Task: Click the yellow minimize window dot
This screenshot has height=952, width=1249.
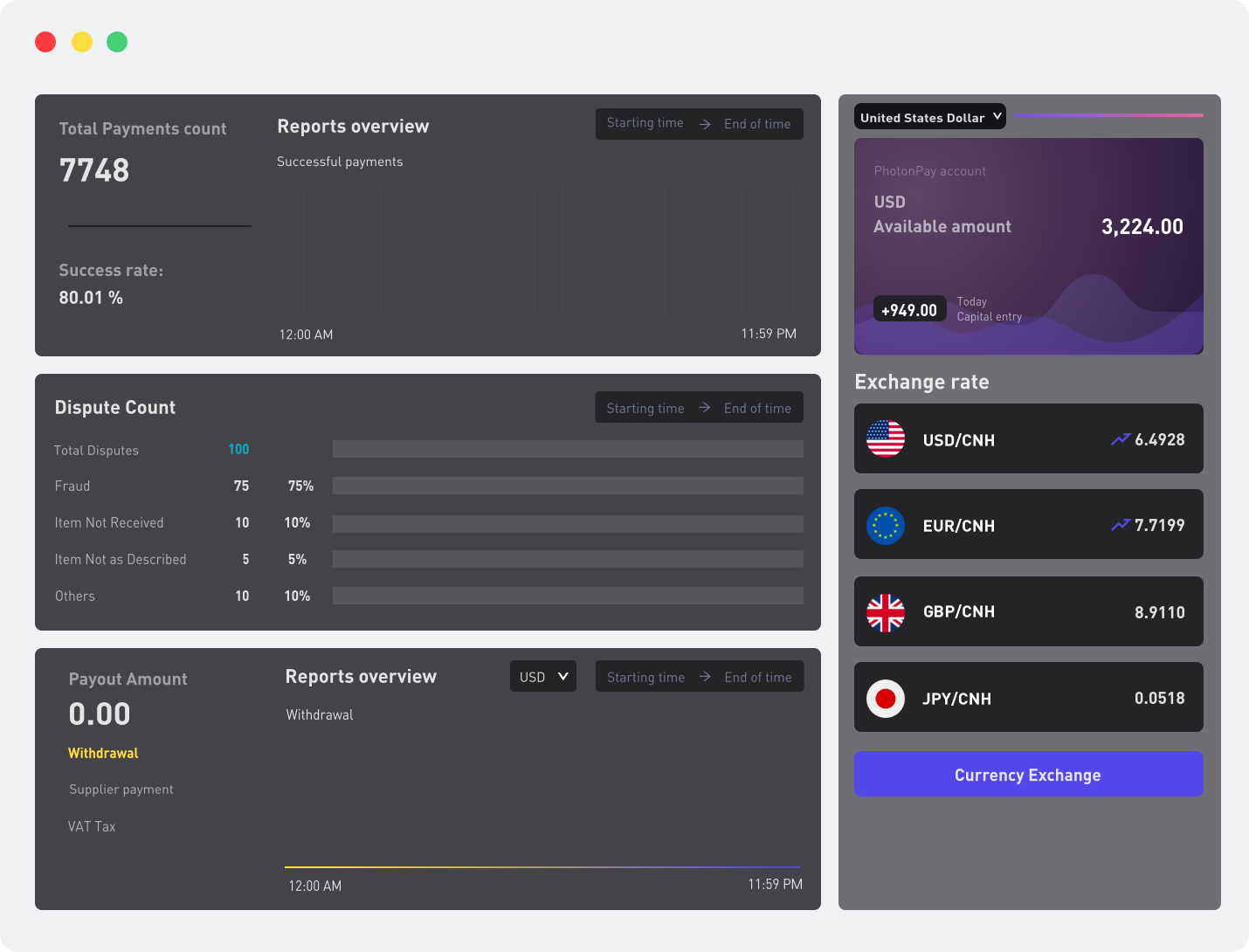Action: [x=82, y=42]
